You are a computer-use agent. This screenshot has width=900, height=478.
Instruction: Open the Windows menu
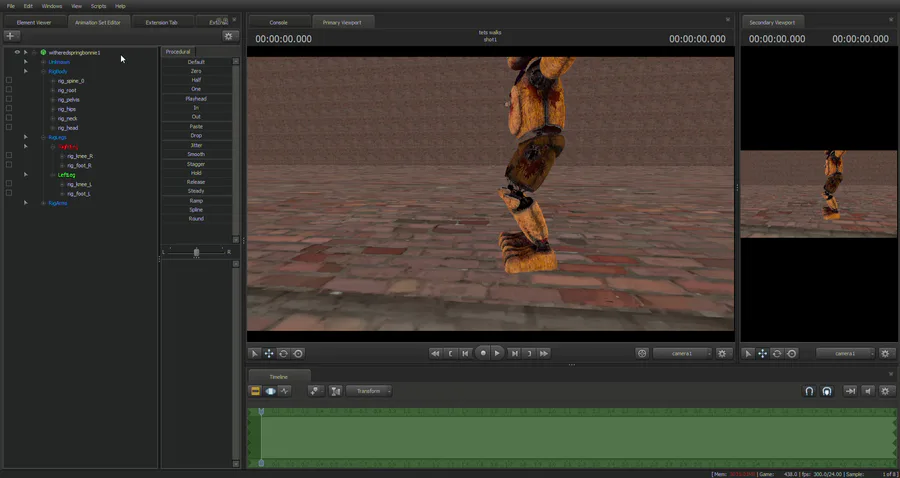[52, 6]
